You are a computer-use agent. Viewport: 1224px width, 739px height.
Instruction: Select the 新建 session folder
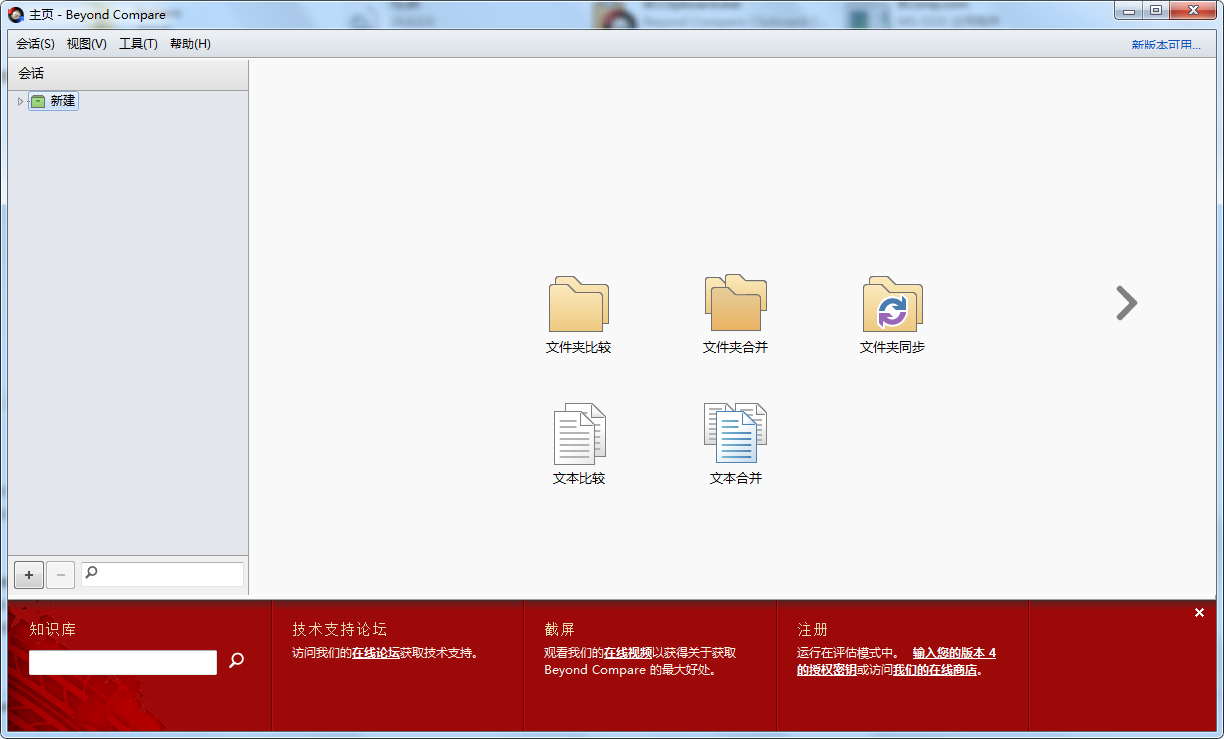[54, 101]
